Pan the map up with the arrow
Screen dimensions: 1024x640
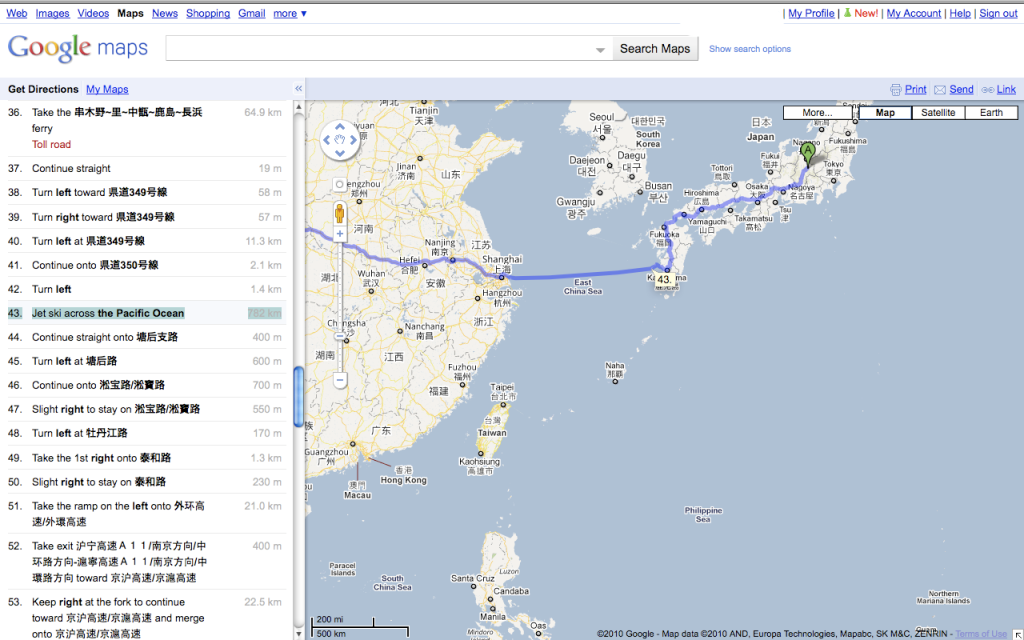click(x=340, y=127)
